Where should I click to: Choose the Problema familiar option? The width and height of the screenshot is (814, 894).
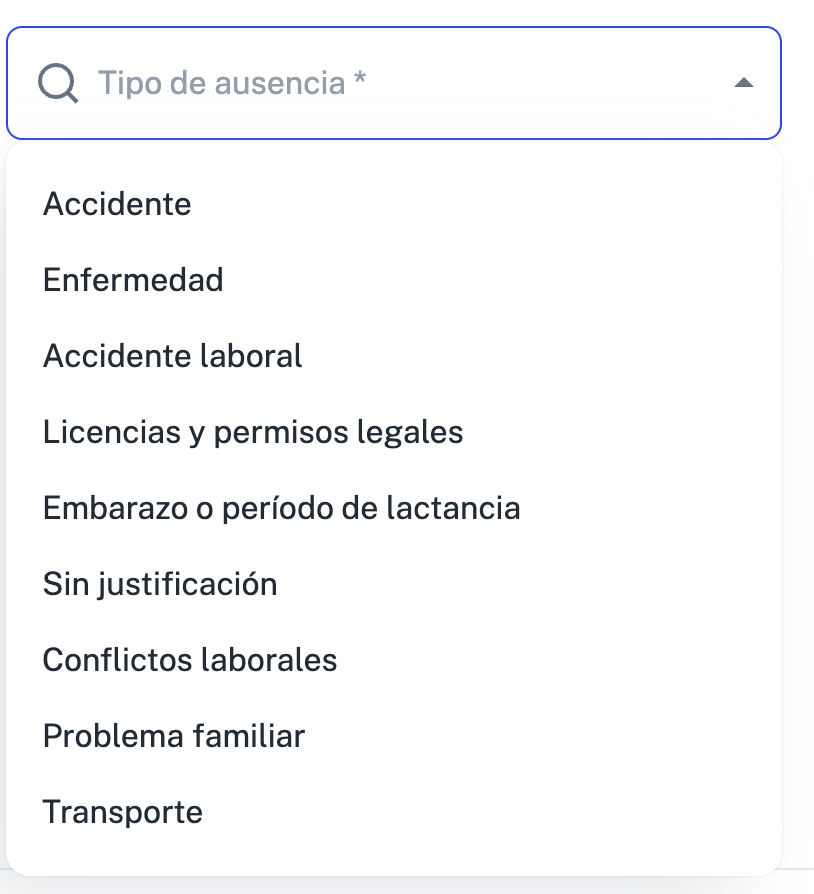(393, 735)
